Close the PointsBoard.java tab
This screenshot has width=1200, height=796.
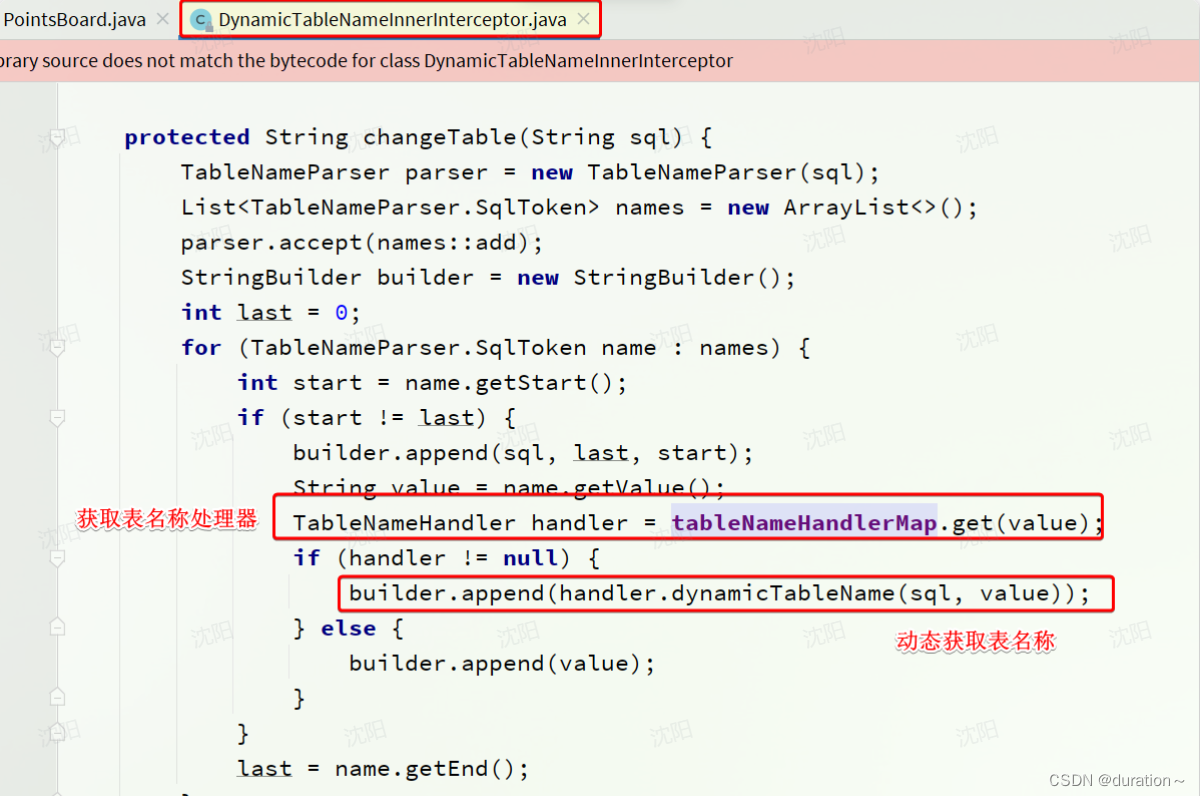pyautogui.click(x=162, y=17)
